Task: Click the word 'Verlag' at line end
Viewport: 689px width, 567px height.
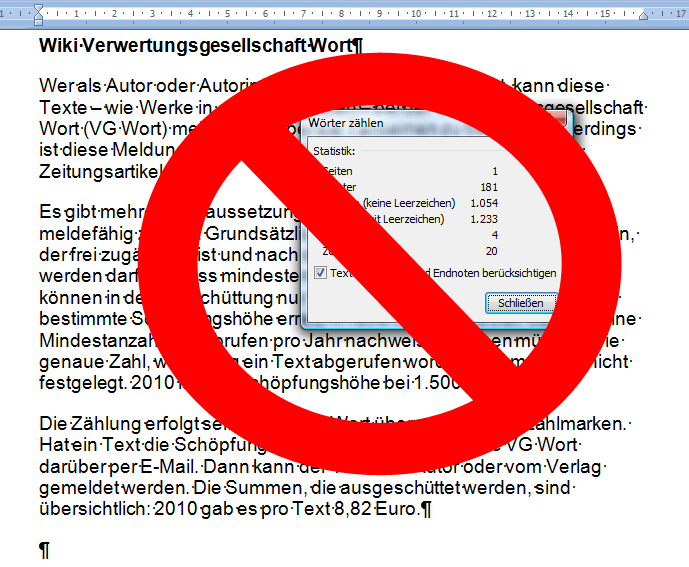Action: [573, 467]
